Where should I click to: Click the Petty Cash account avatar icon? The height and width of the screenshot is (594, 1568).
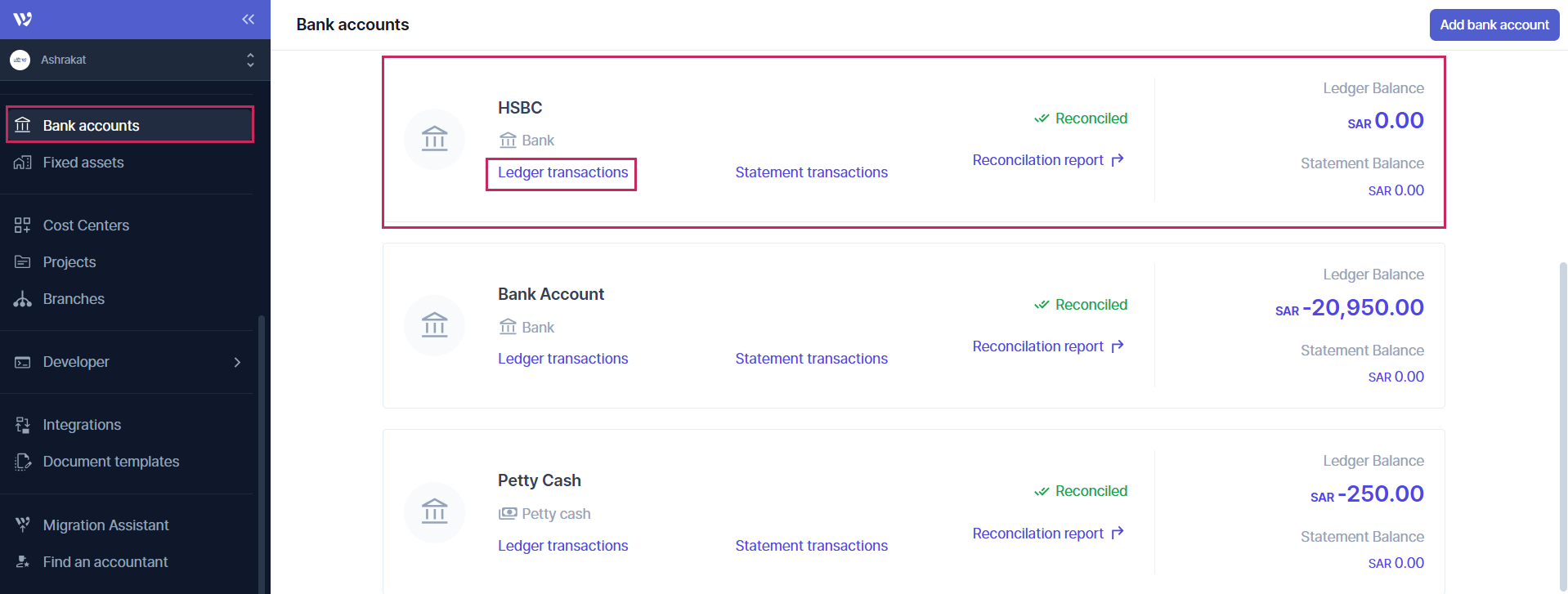coord(434,512)
